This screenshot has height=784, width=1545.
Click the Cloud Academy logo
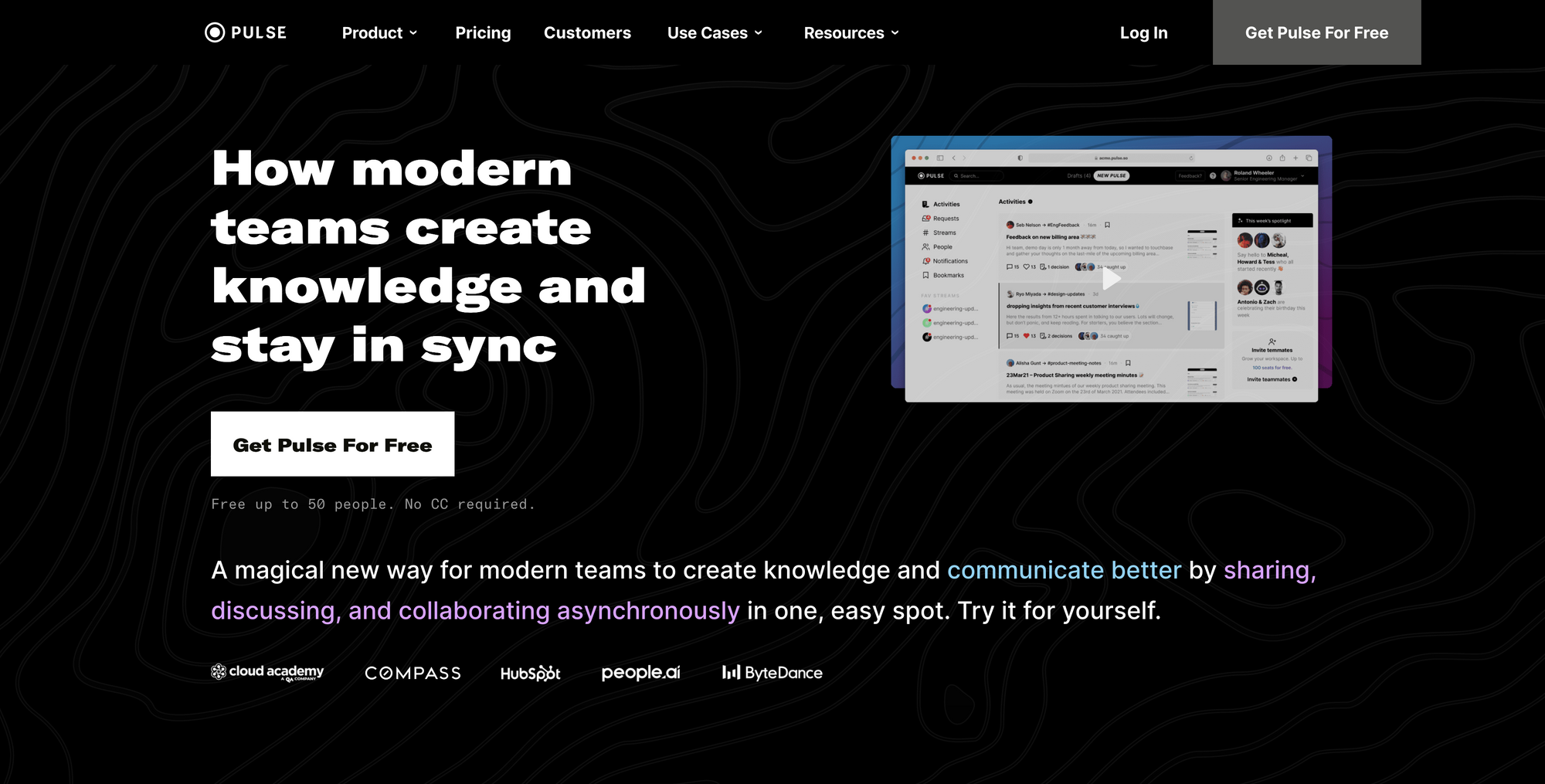point(267,673)
